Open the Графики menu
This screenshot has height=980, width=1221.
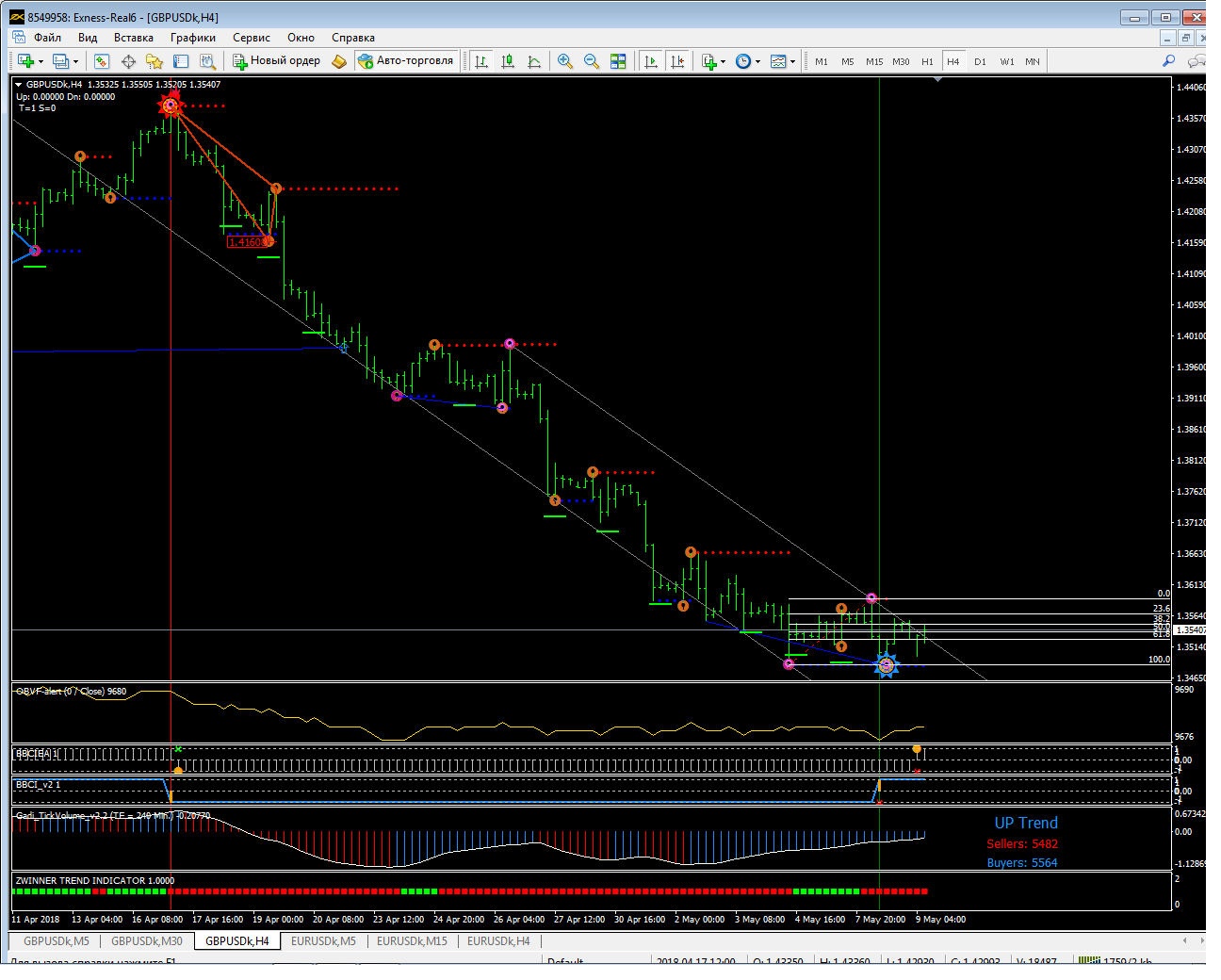click(x=192, y=38)
